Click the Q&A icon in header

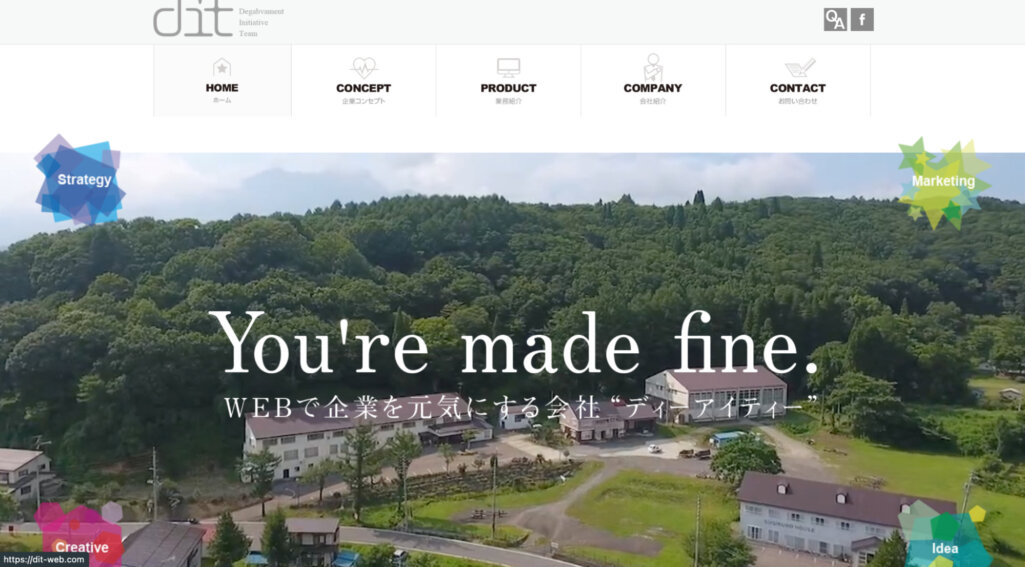click(835, 20)
